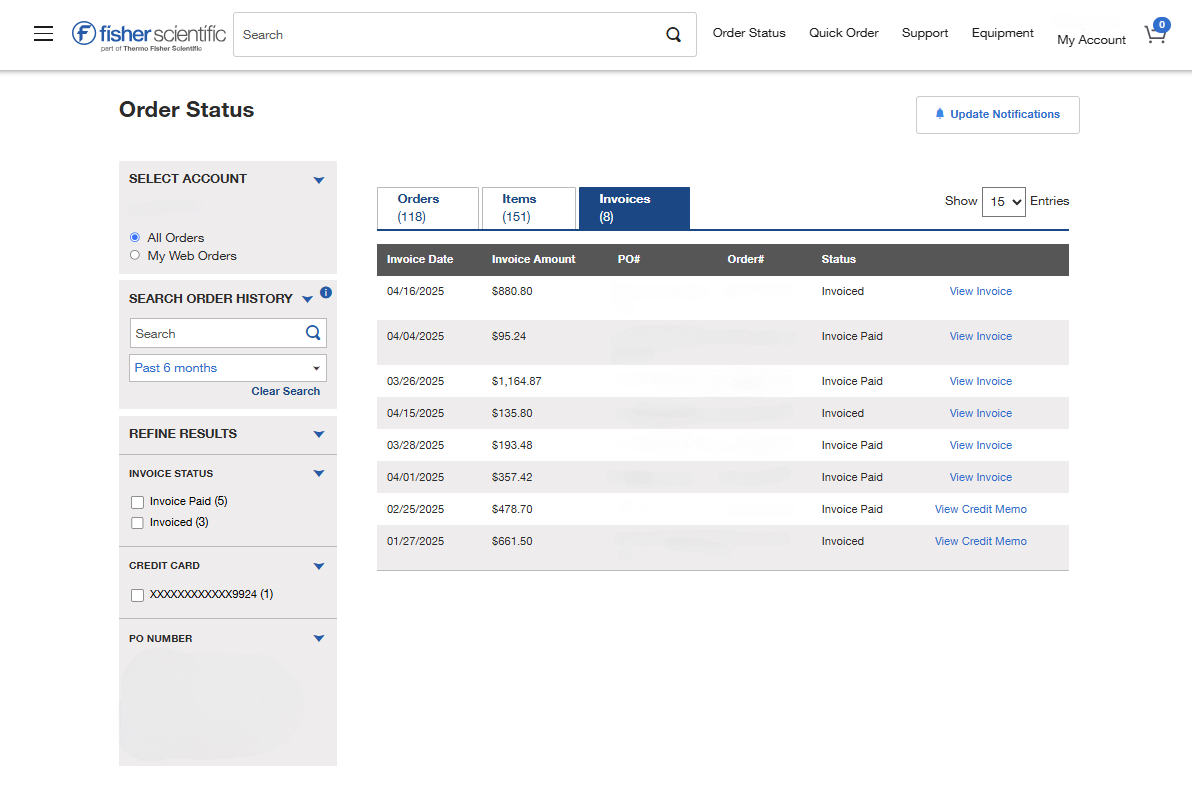The height and width of the screenshot is (793, 1192).
Task: Click the bell icon on Update Notifications
Action: 939,113
